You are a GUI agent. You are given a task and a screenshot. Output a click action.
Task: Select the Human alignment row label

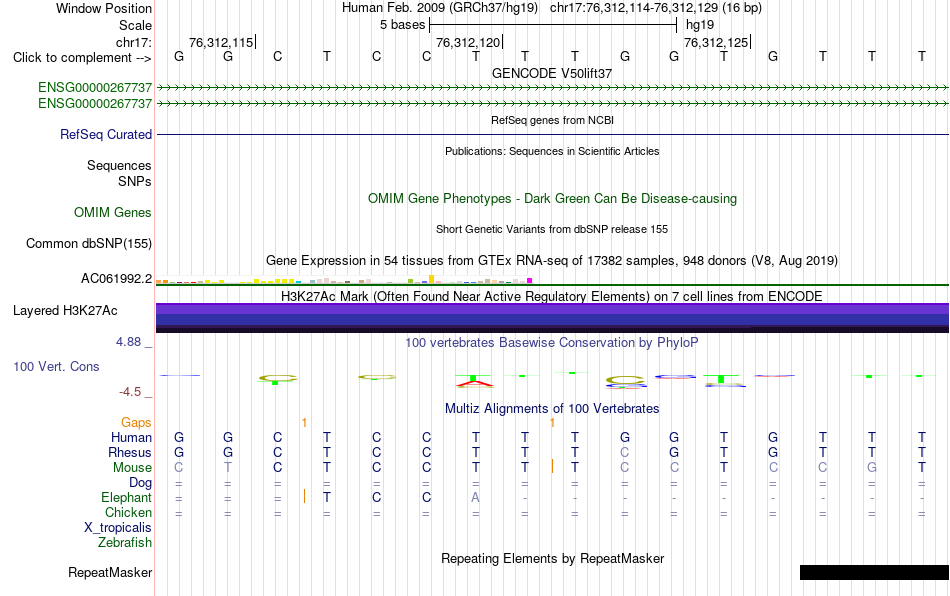(131, 437)
